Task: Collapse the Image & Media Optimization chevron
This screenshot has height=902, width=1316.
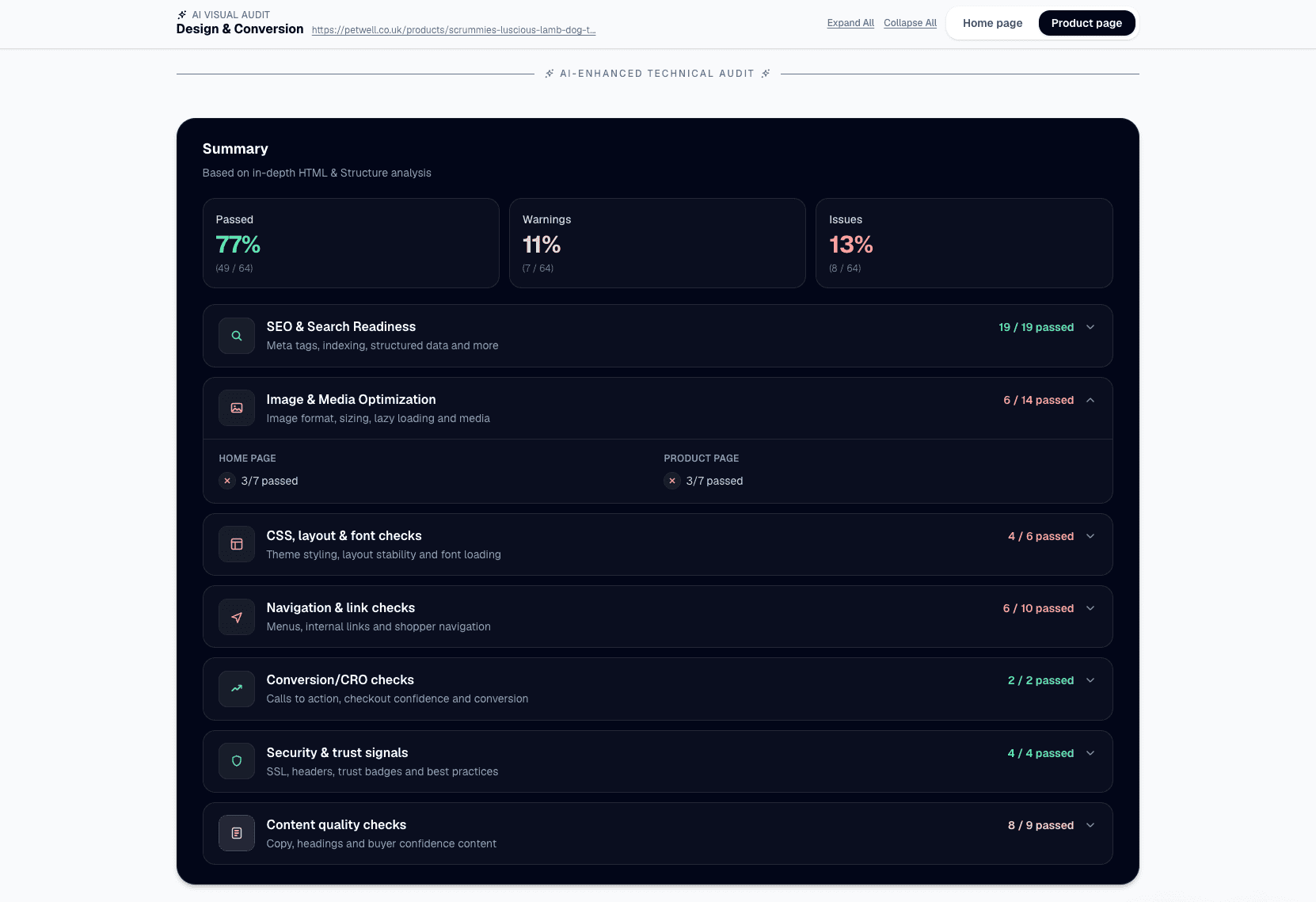Action: [x=1090, y=400]
